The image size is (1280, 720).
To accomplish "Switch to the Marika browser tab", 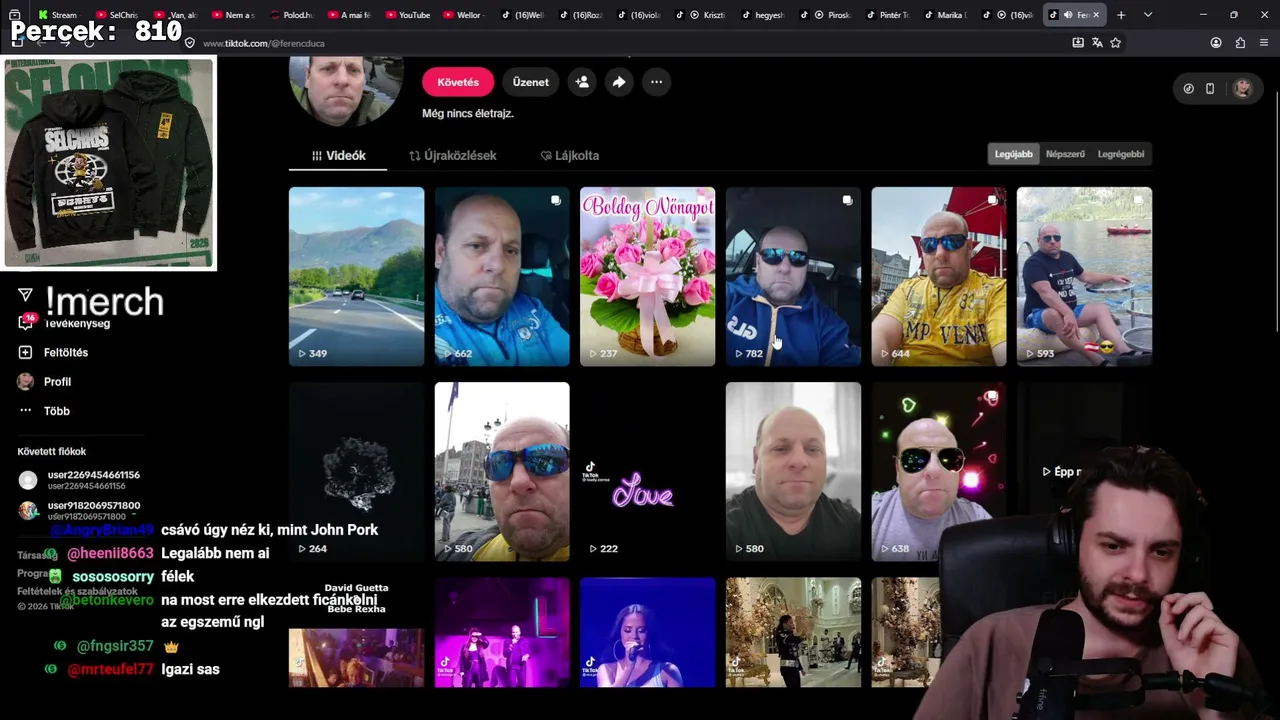I will 944,15.
